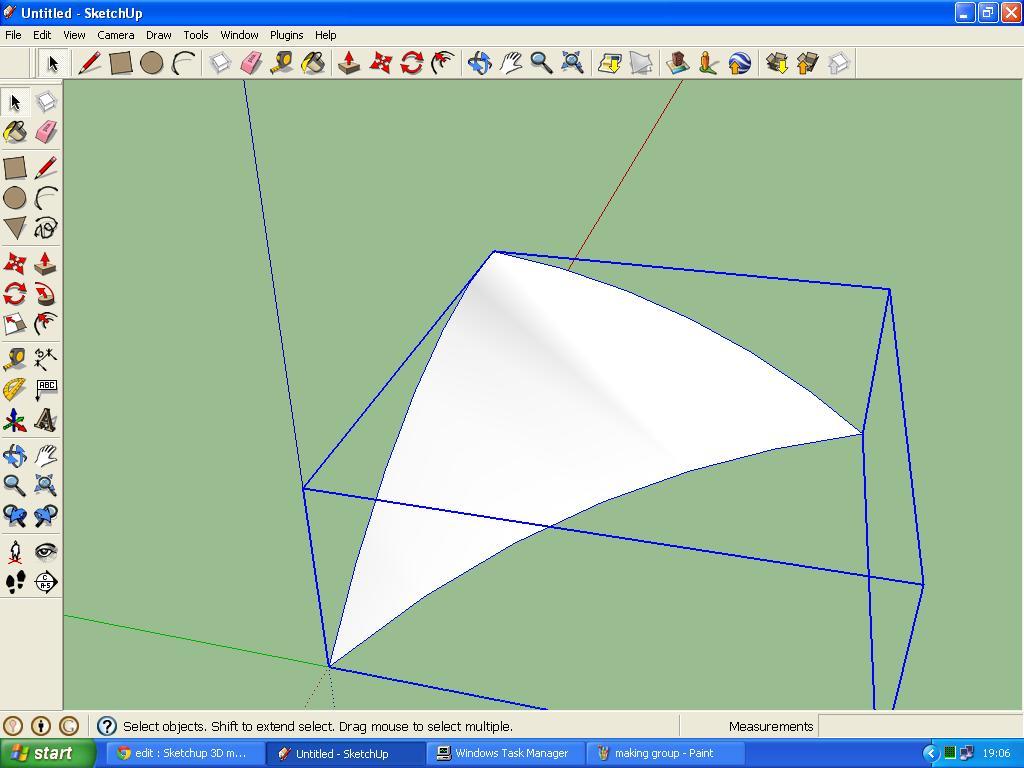Select the 3D Text tool
This screenshot has width=1024, height=768.
(46, 420)
